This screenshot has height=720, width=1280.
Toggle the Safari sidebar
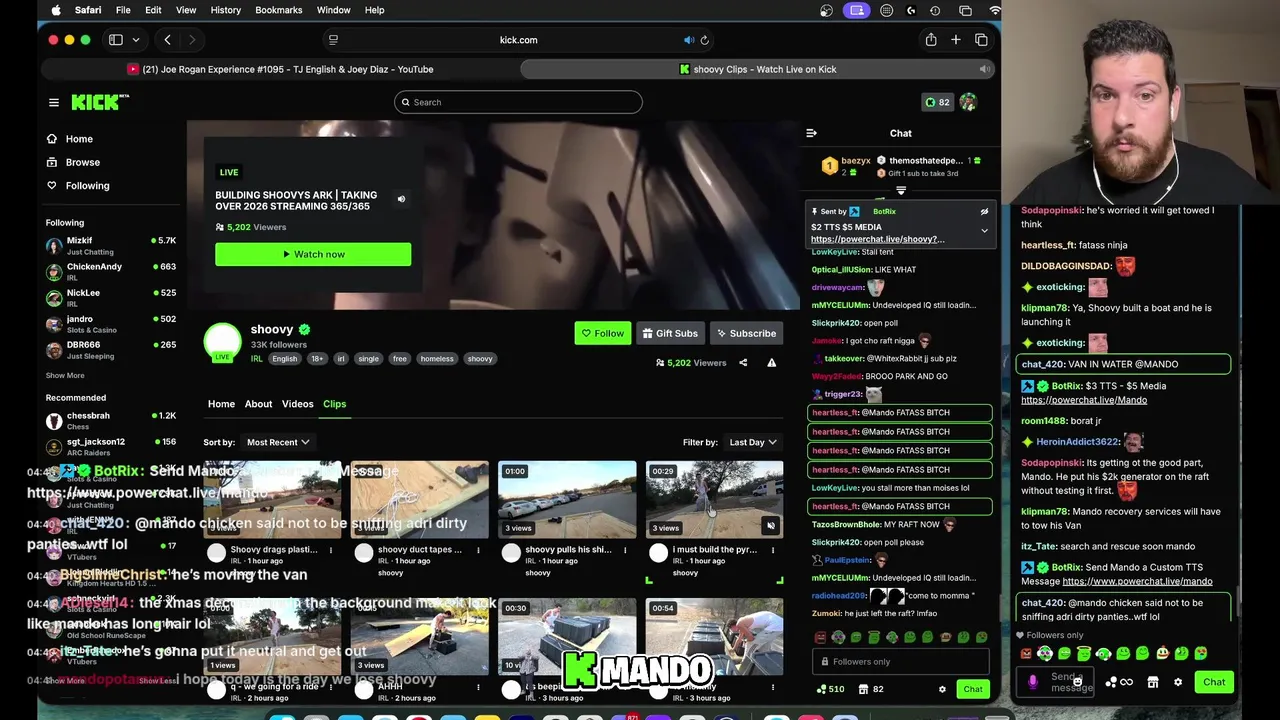pyautogui.click(x=116, y=40)
